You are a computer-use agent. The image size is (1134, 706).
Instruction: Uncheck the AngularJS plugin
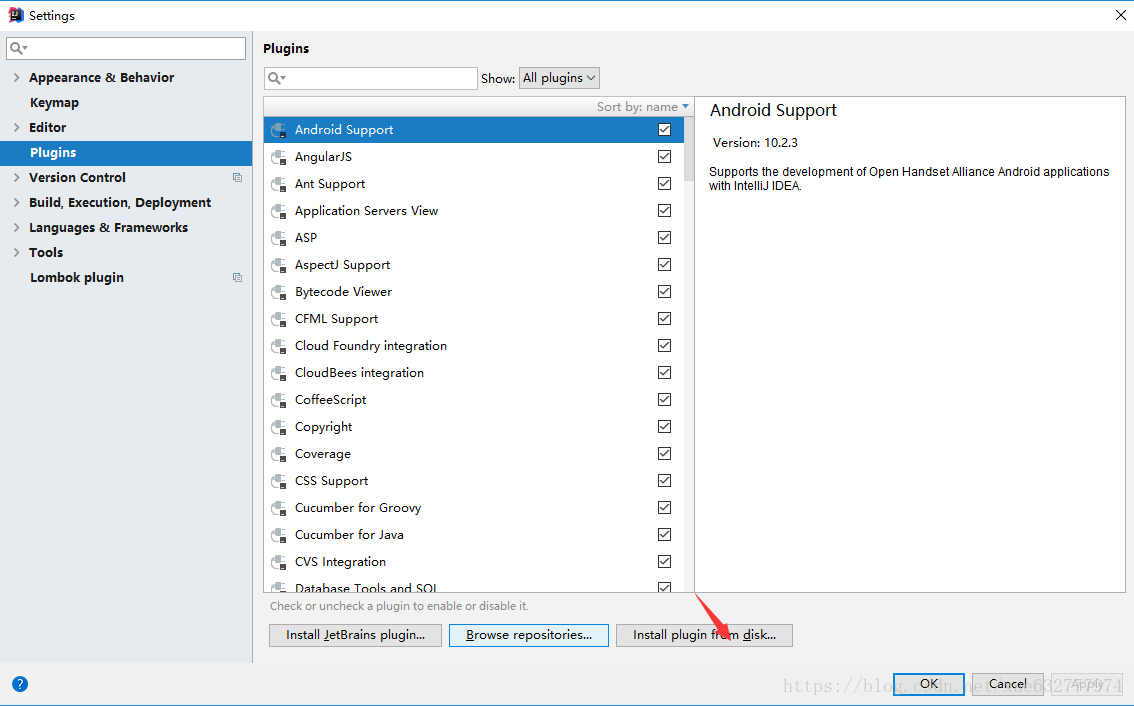click(x=665, y=156)
